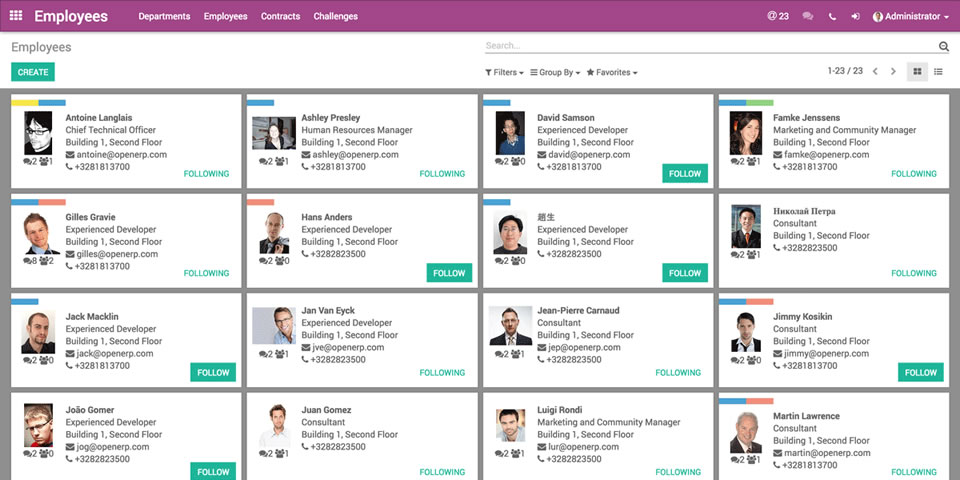Open the apps grid menu
This screenshot has height=480, width=960.
click(x=16, y=16)
